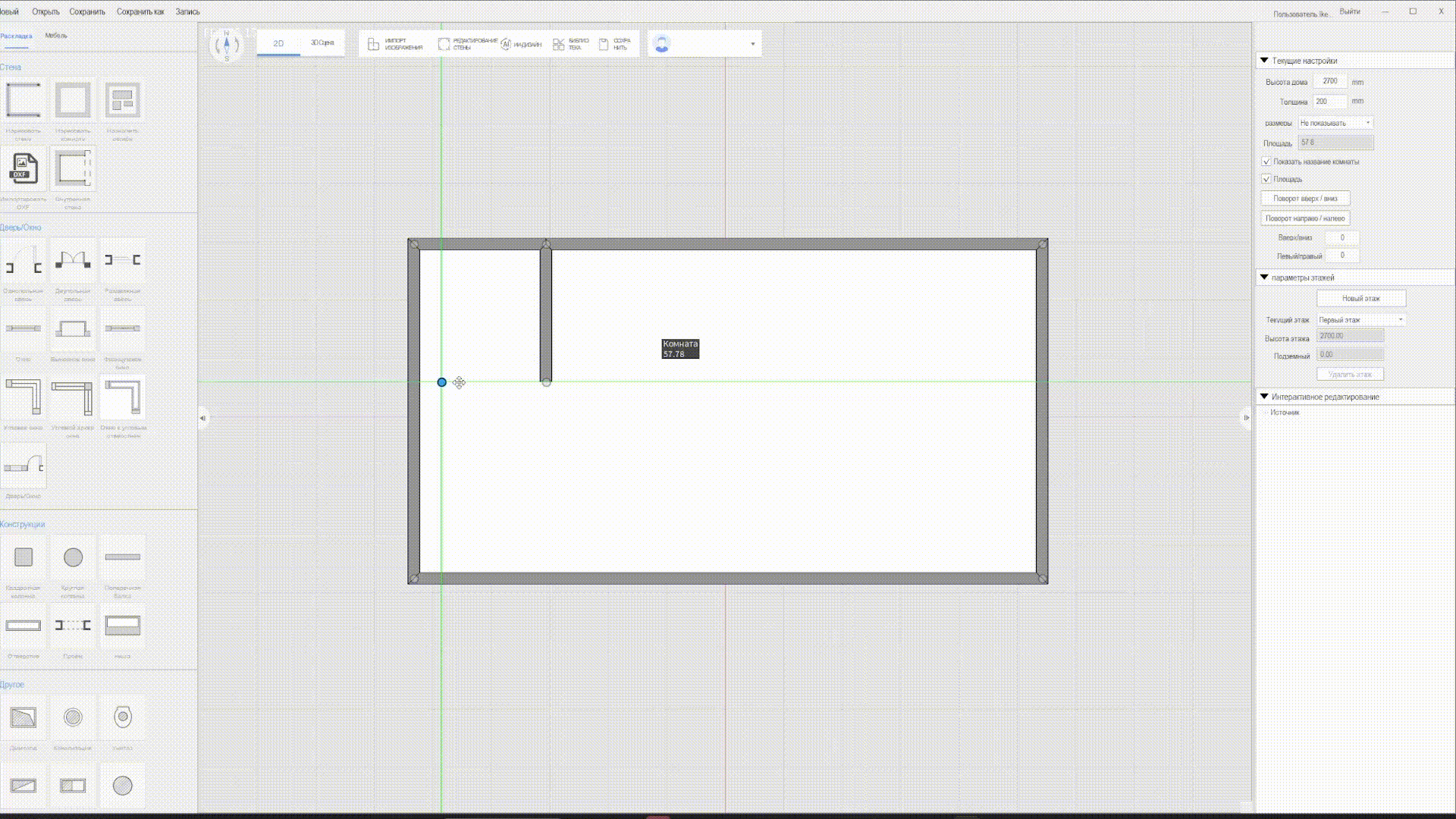Toggle 'Показать название комнаты' checkbox

point(1266,162)
